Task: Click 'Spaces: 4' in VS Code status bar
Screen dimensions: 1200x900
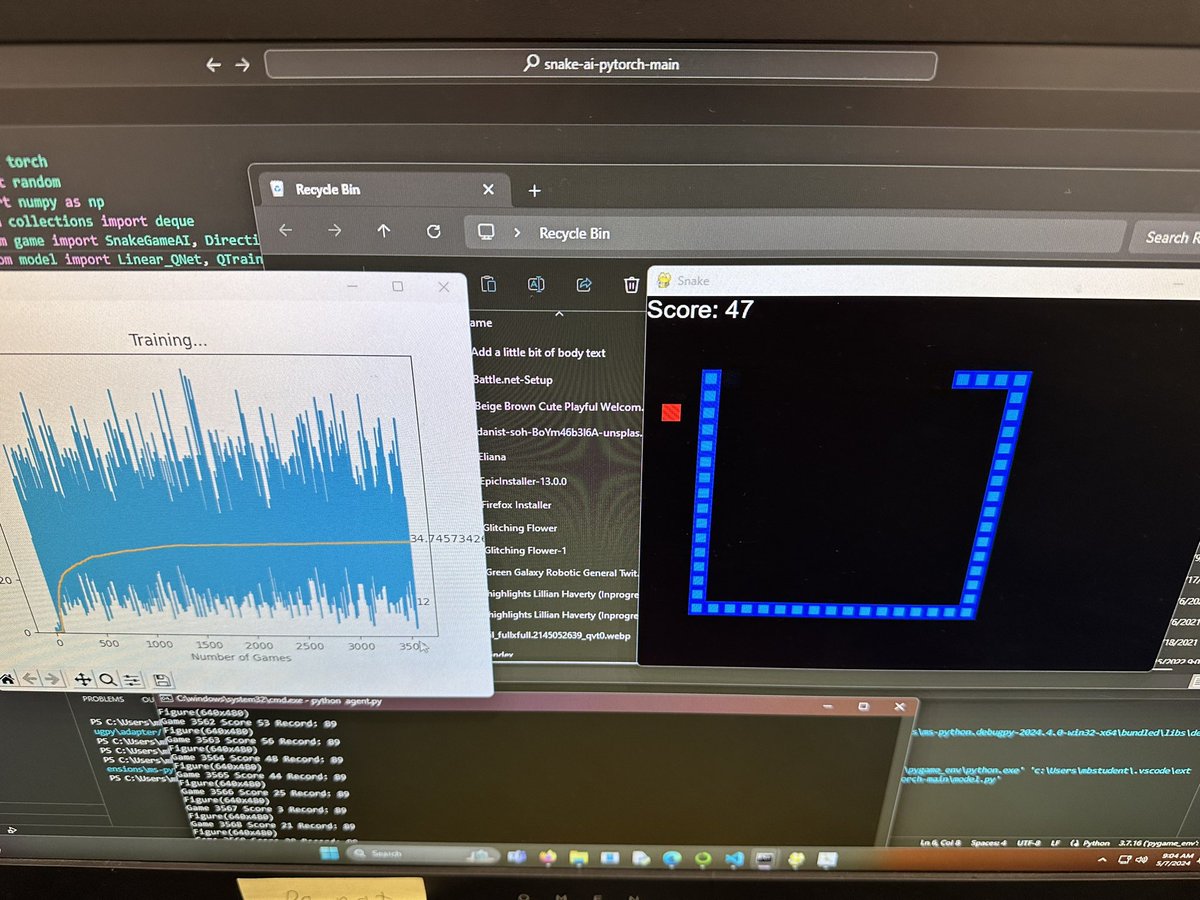Action: tap(989, 843)
